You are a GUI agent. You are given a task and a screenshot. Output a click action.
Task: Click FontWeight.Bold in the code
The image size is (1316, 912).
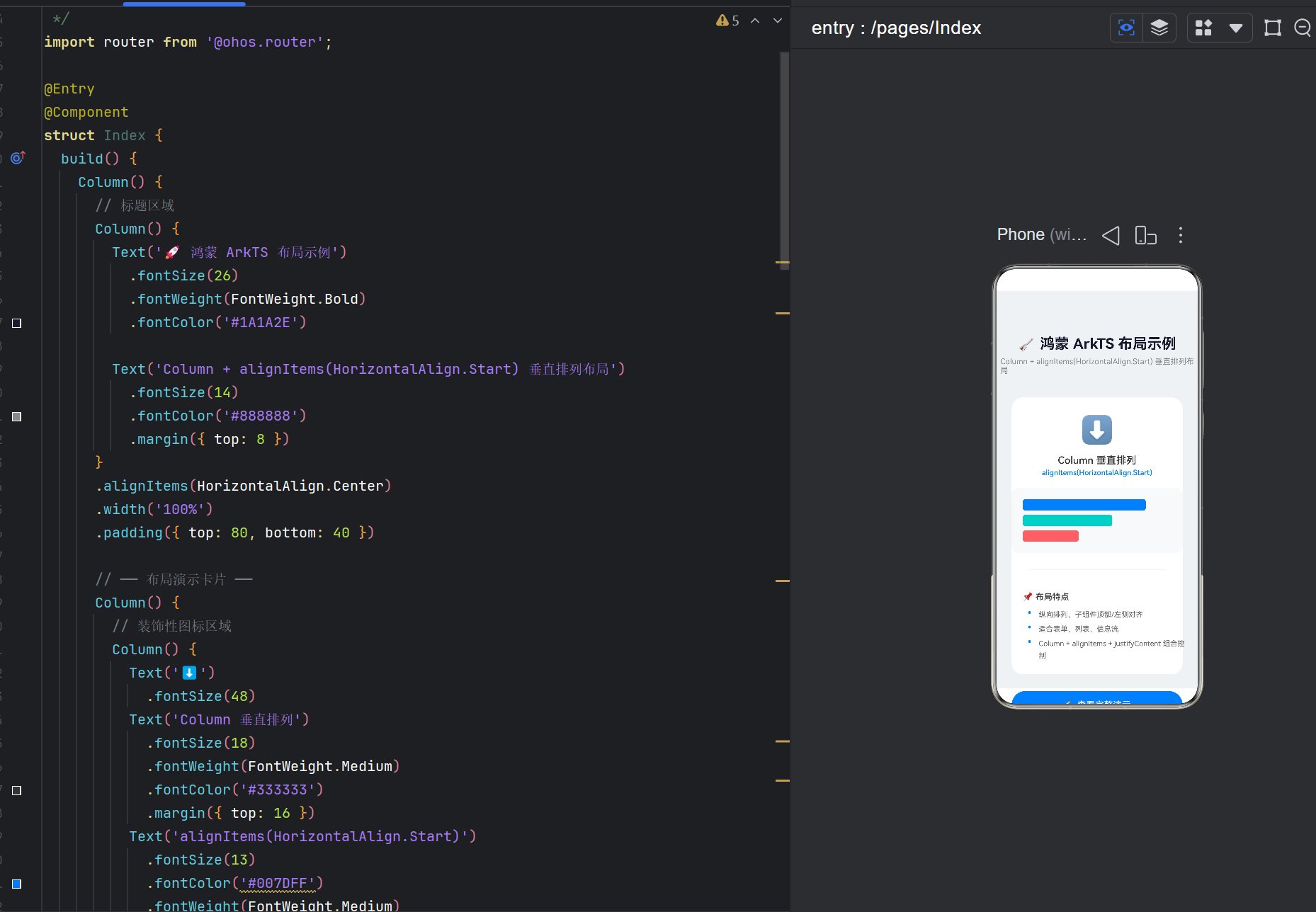pos(294,299)
